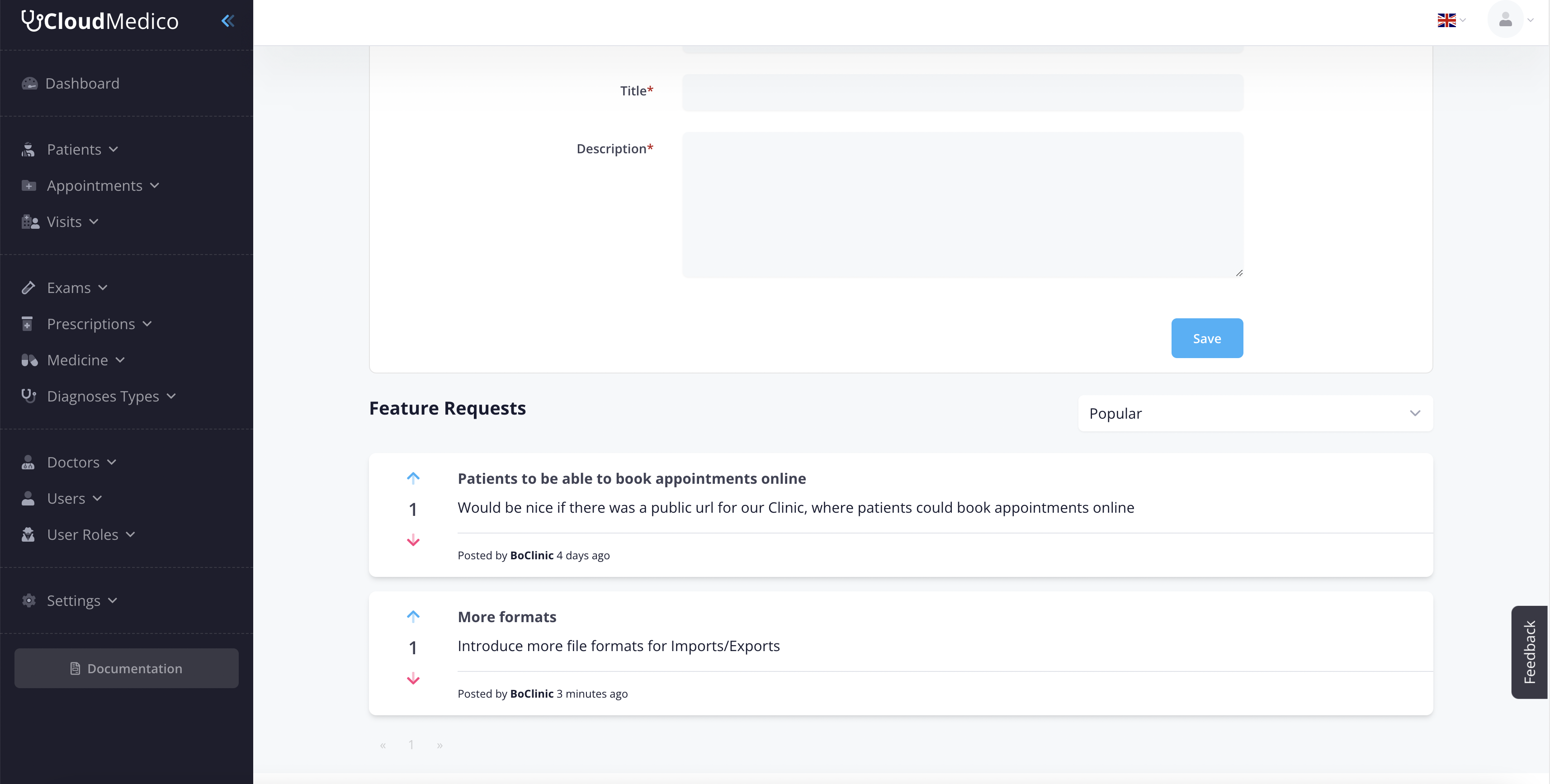1550x784 pixels.
Task: Click the Diagnoses Types stethoscope icon
Action: [x=29, y=396]
